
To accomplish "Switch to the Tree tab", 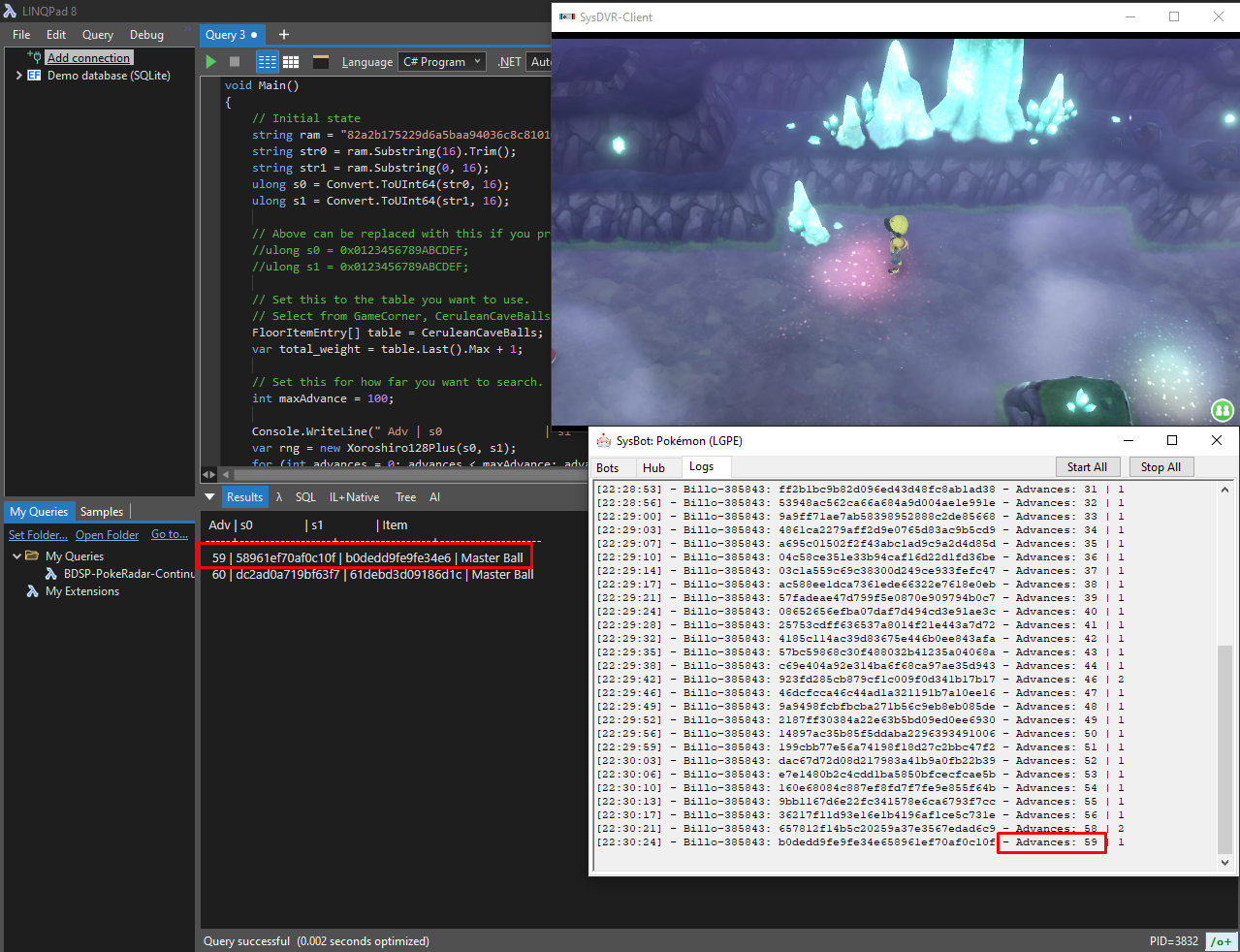I will coord(405,496).
